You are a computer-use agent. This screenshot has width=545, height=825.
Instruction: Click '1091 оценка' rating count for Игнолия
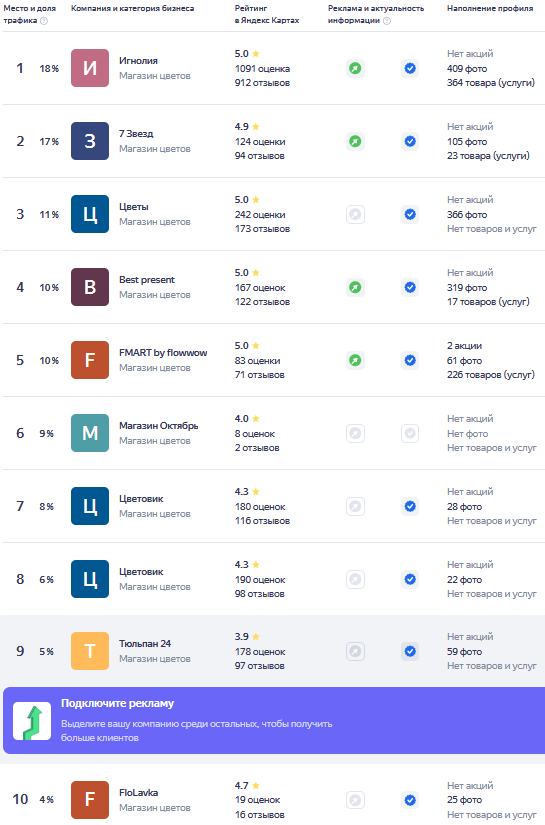[x=262, y=68]
